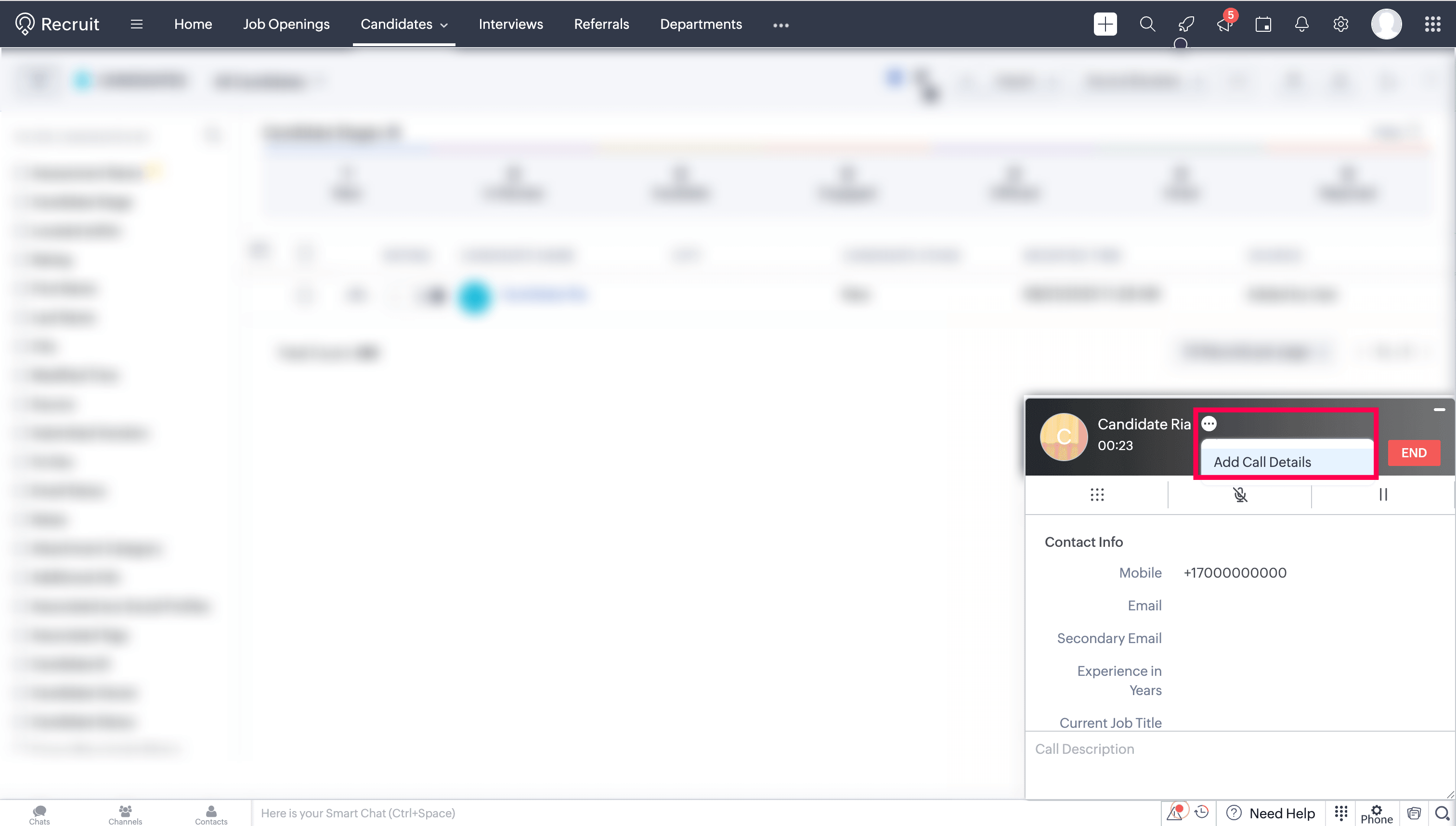The height and width of the screenshot is (826, 1456).
Task: Open notifications bell
Action: tap(1301, 24)
